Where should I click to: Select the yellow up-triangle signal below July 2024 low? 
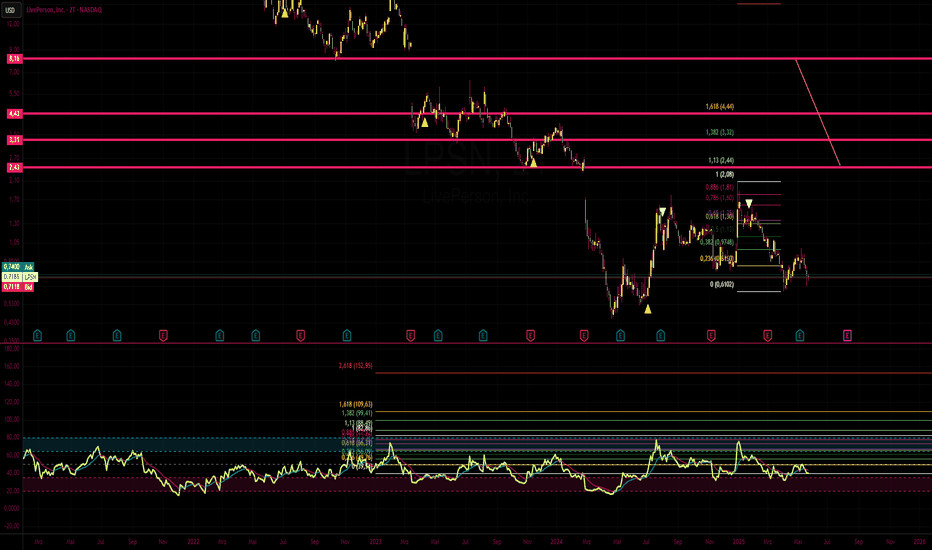point(648,309)
